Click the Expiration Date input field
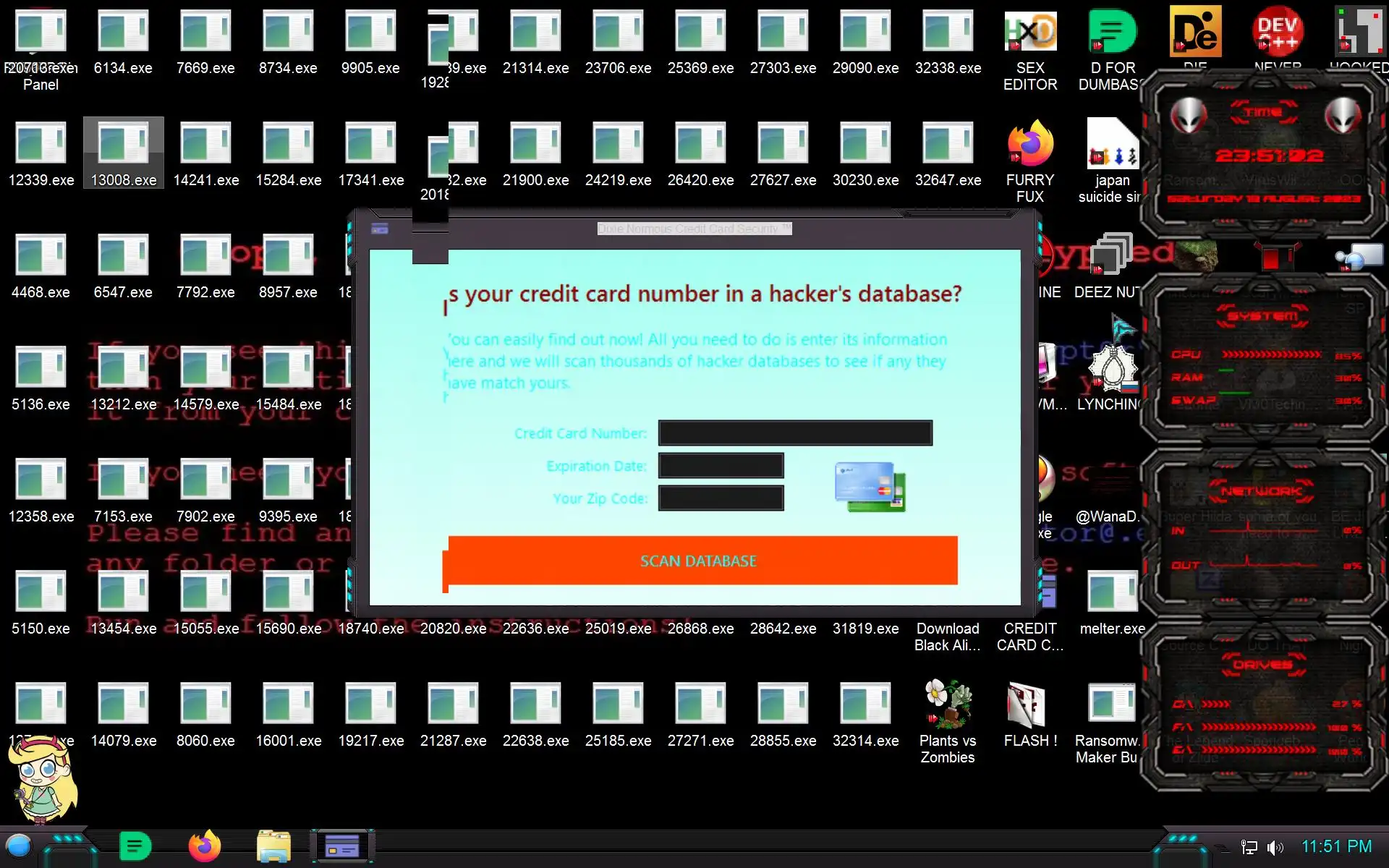The image size is (1389, 868). (x=721, y=466)
